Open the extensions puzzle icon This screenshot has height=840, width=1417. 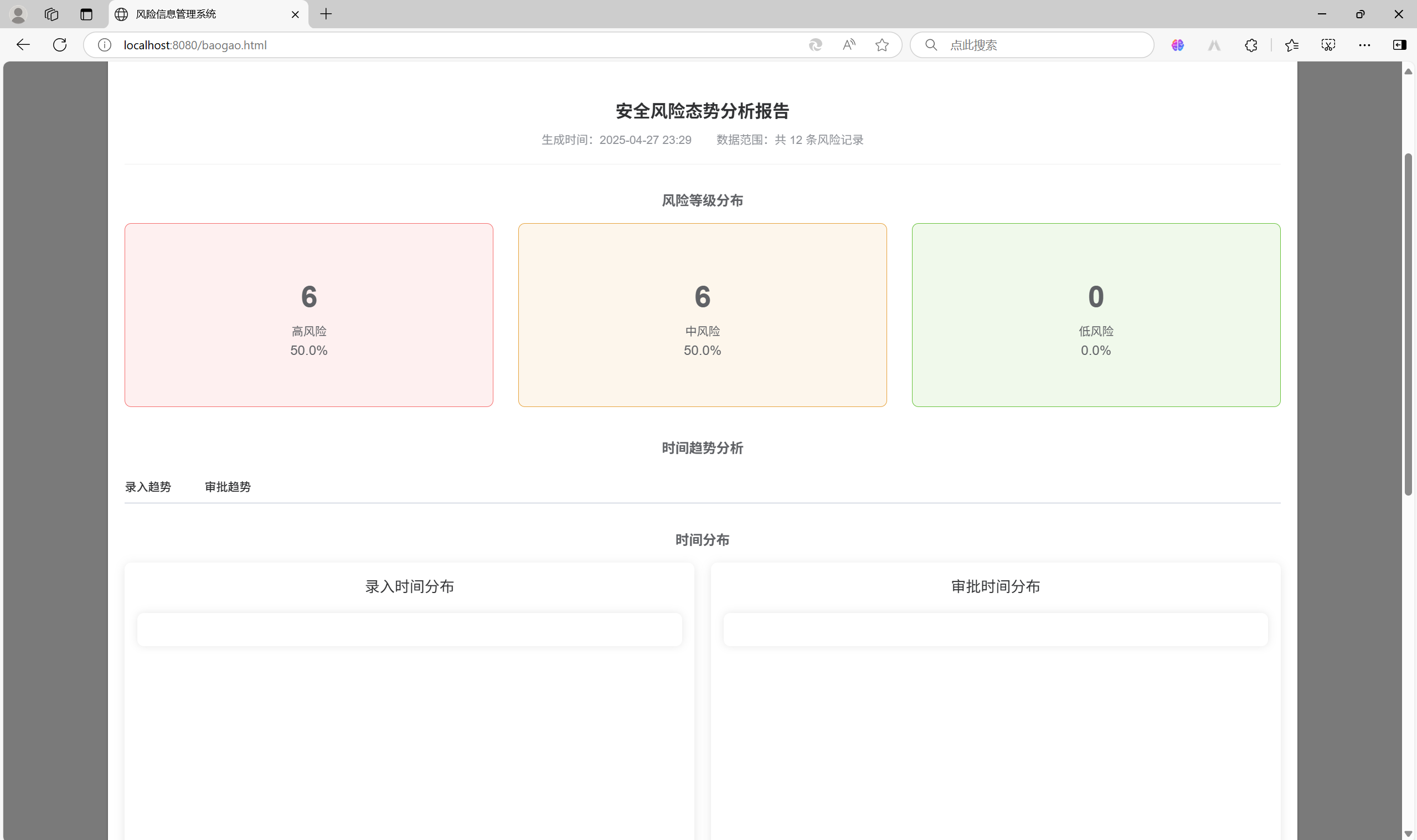[x=1251, y=45]
